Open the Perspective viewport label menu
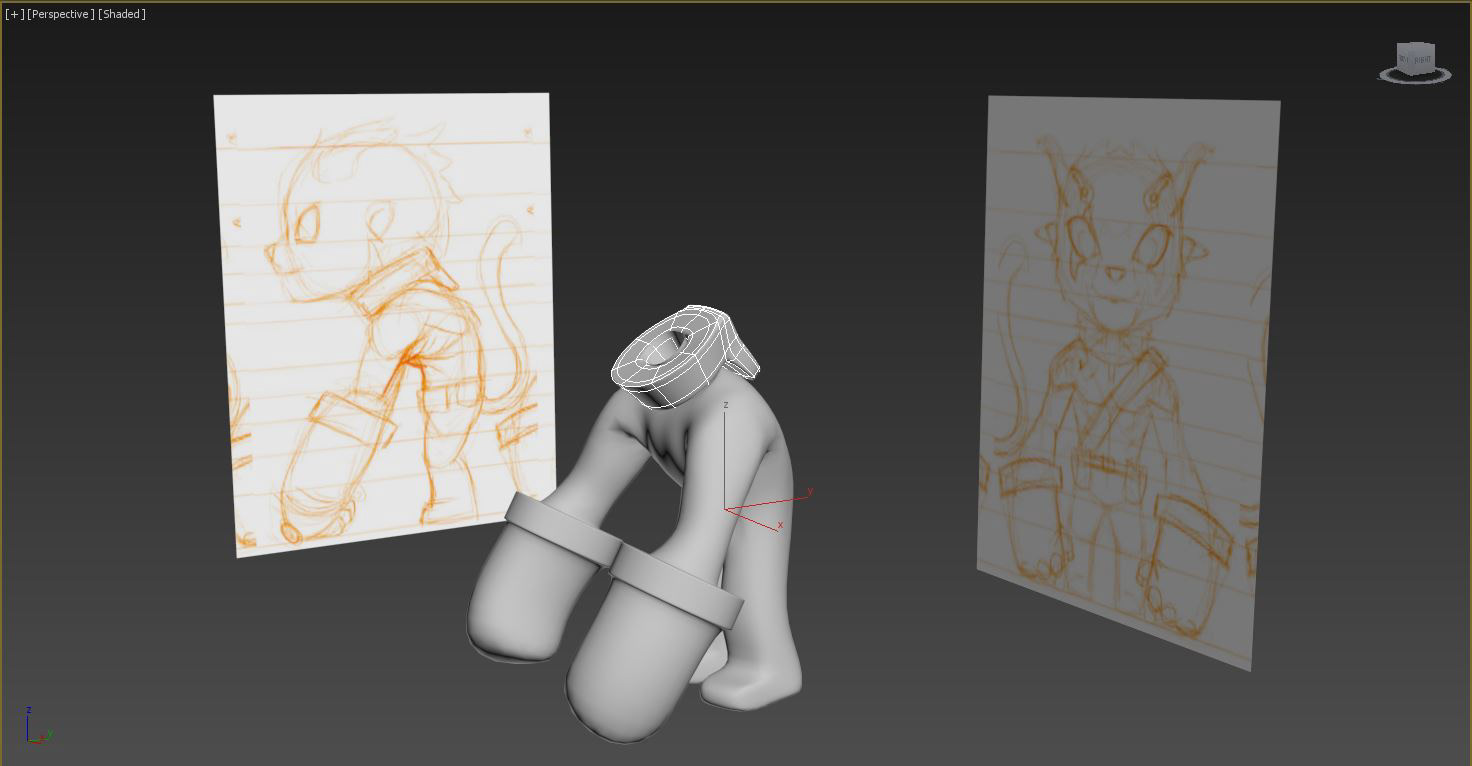This screenshot has height=766, width=1472. pos(61,14)
